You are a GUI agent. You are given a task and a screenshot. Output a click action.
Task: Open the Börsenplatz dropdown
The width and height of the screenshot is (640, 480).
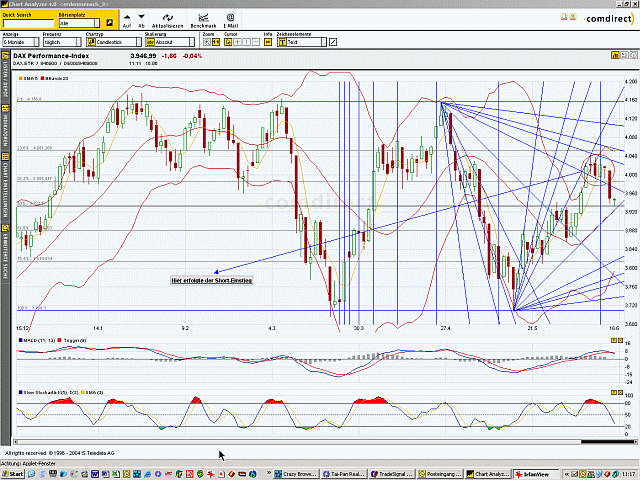coord(79,23)
